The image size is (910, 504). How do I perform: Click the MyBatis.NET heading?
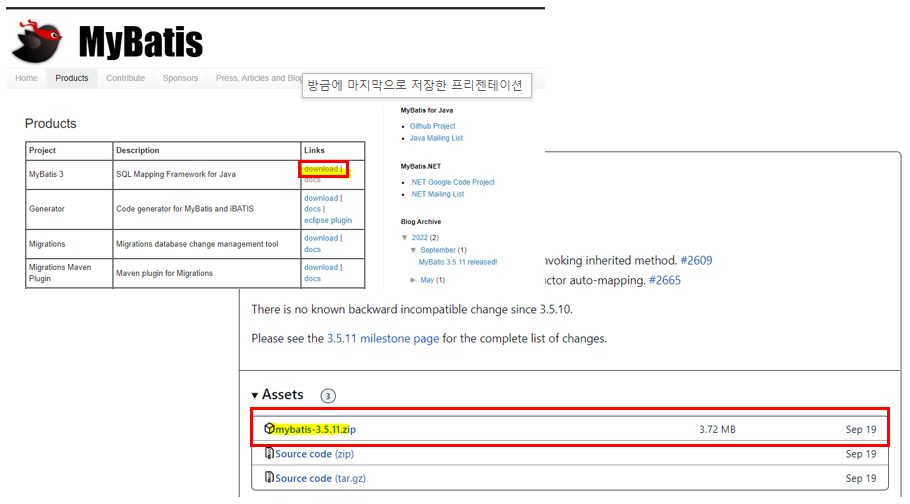[x=421, y=167]
